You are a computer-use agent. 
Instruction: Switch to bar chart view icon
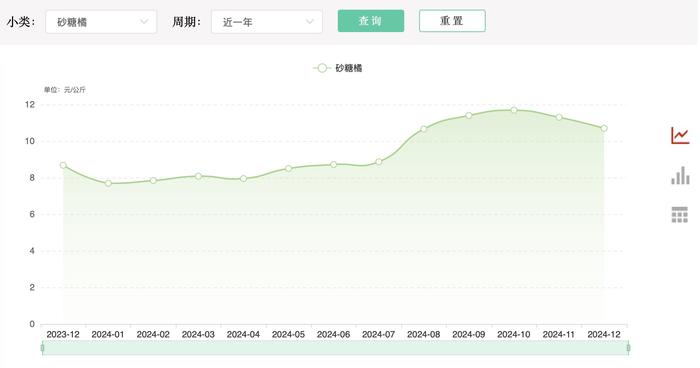(x=680, y=176)
